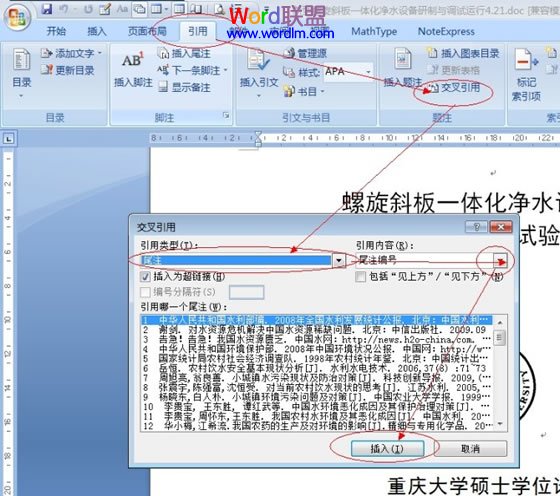
Task: Click the 插入(I) button
Action: tap(387, 449)
